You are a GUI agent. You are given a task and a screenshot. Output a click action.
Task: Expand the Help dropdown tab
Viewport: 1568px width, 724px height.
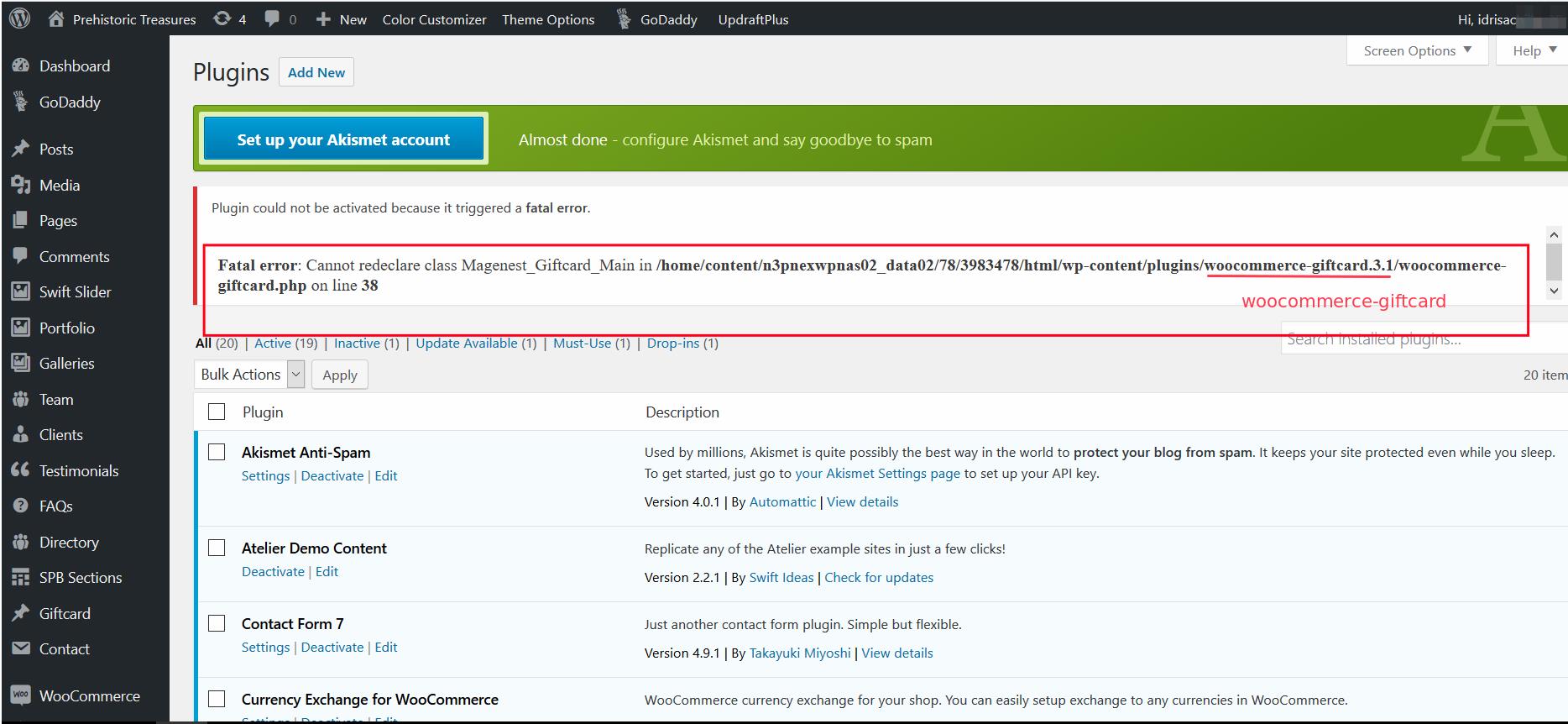1533,50
